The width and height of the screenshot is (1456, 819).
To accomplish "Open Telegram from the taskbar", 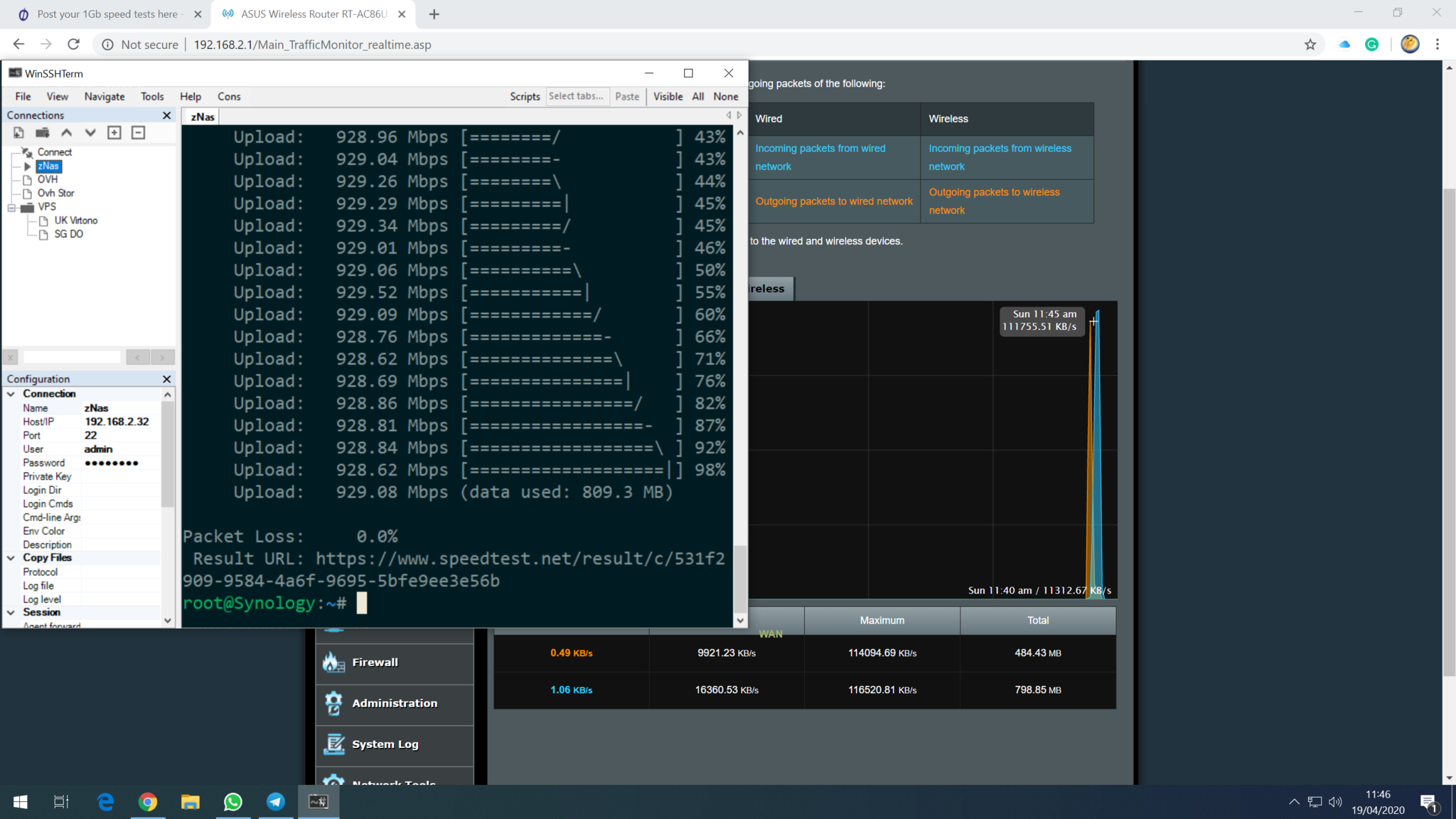I will pyautogui.click(x=276, y=802).
